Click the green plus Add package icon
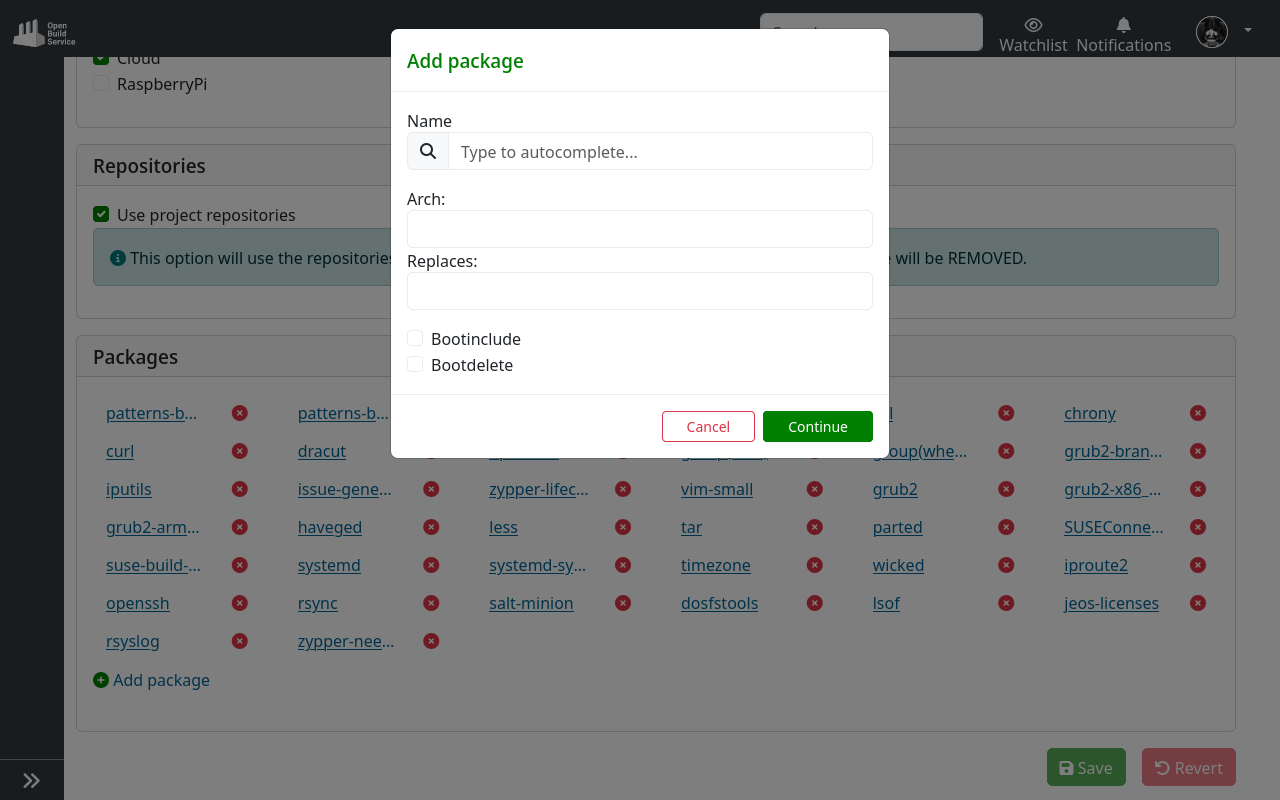The height and width of the screenshot is (800, 1280). pyautogui.click(x=100, y=679)
